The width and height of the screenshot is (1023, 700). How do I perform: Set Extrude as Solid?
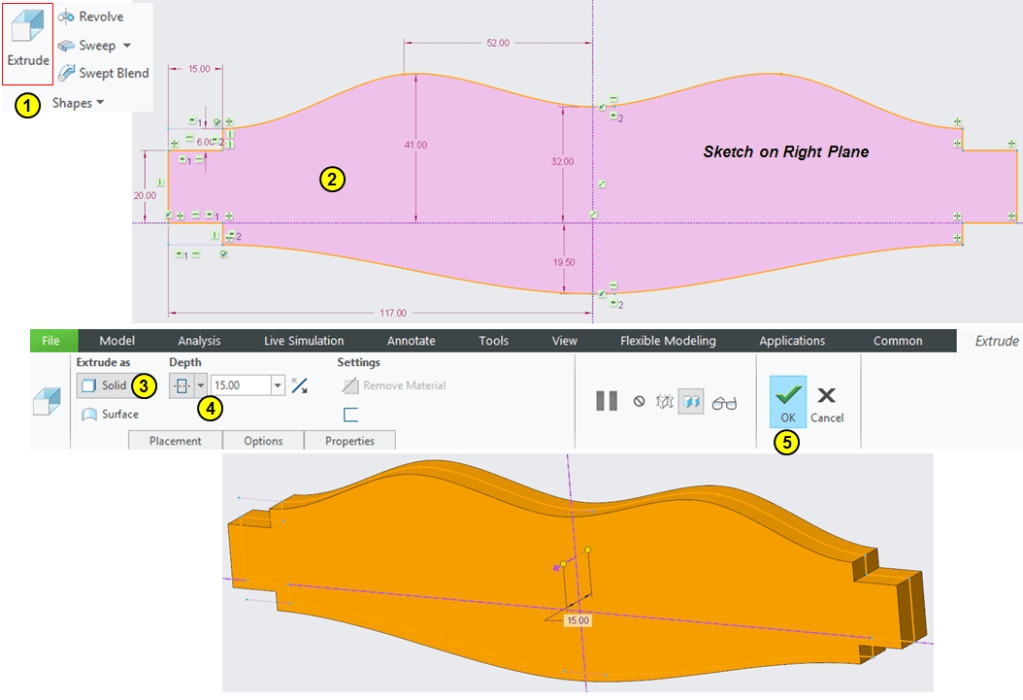click(104, 385)
